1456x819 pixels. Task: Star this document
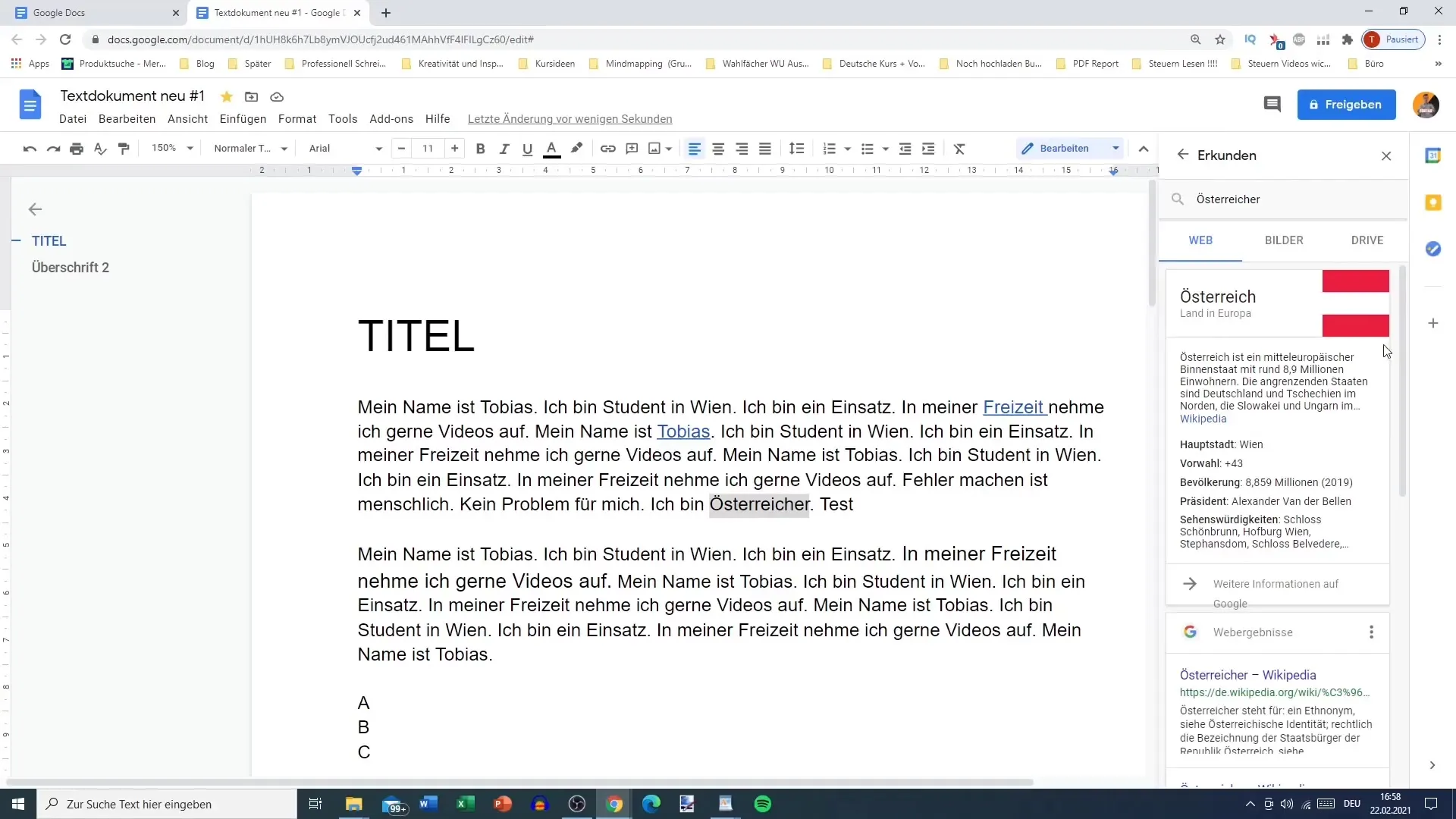[226, 96]
